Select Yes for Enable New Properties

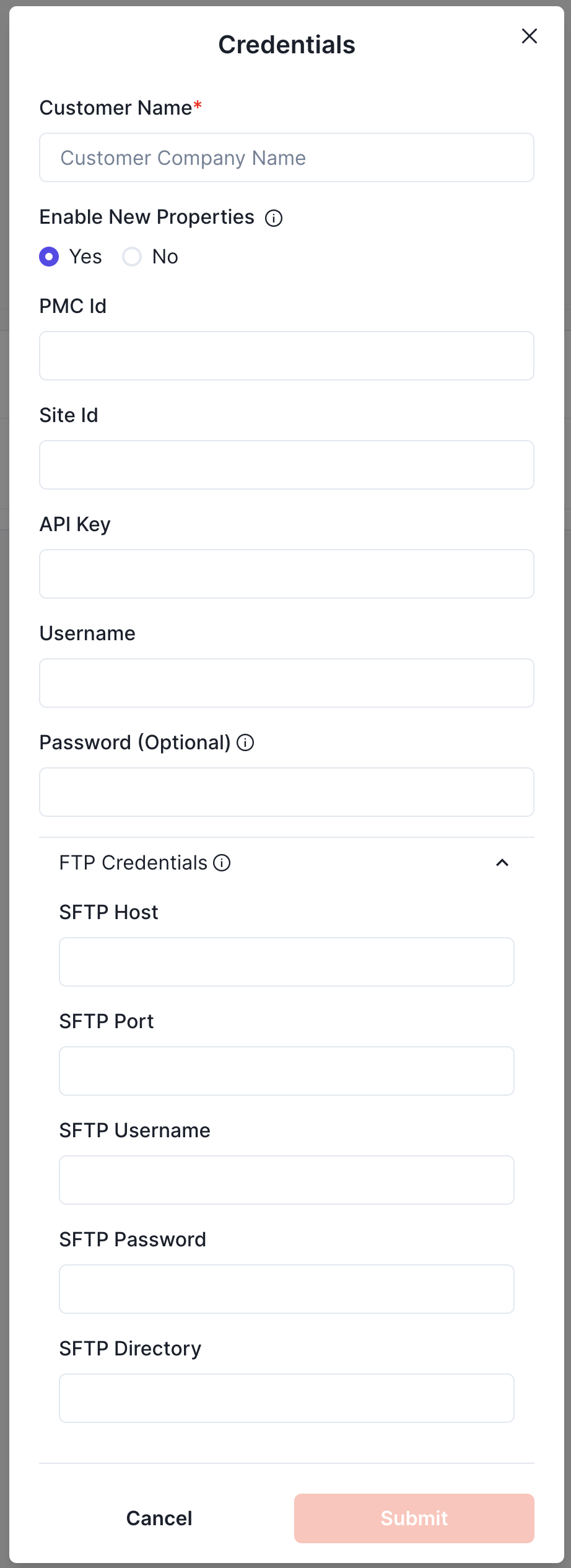click(50, 257)
